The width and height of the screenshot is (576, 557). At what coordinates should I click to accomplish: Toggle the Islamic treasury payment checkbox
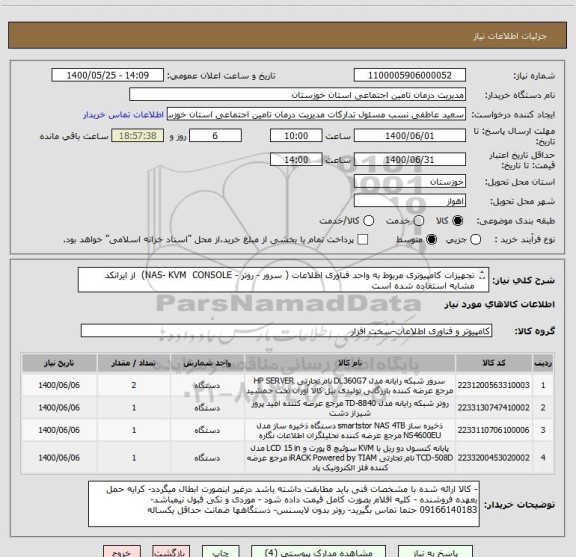click(363, 240)
